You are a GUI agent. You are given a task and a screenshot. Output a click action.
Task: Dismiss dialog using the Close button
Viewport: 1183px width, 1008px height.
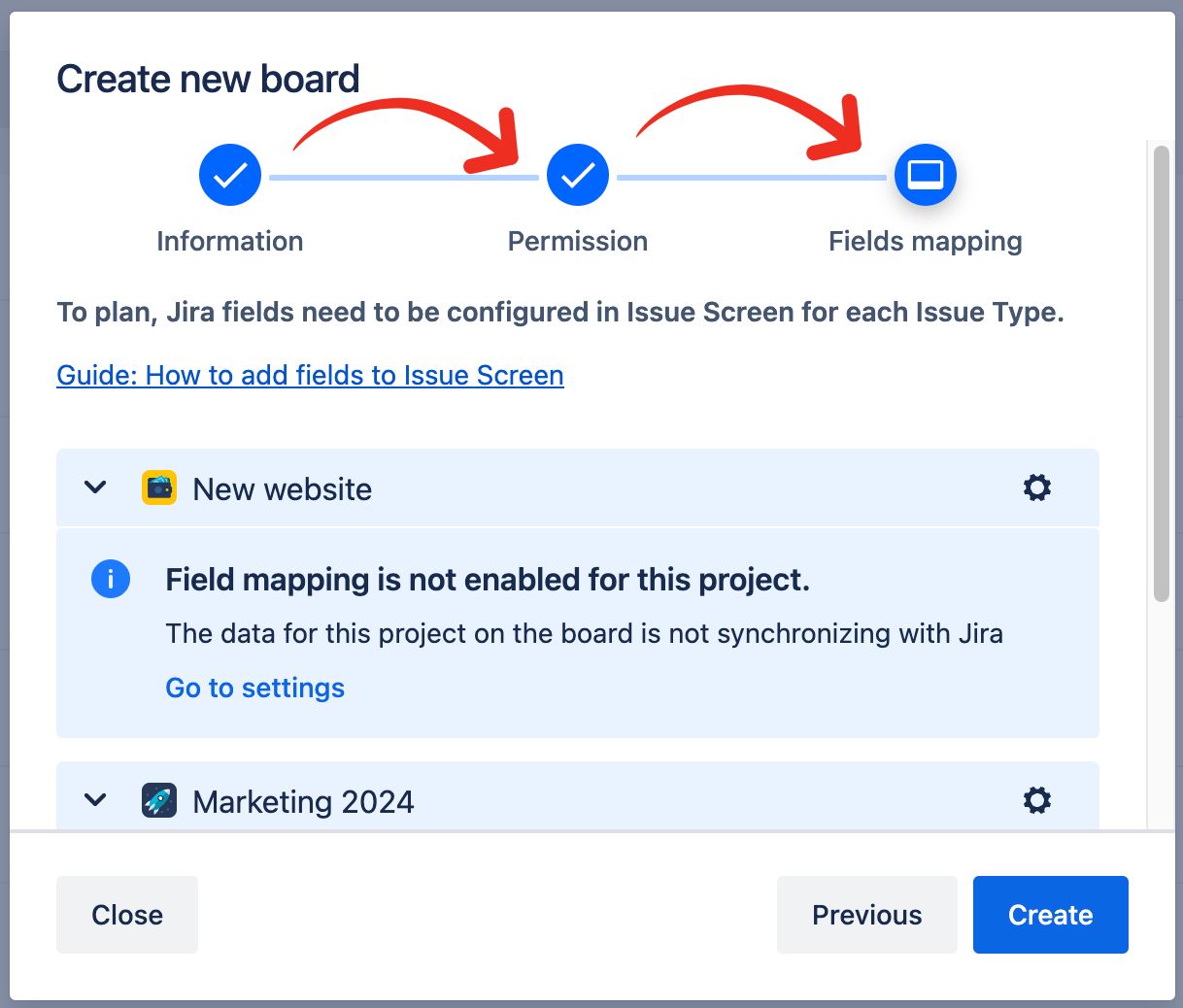pos(127,915)
